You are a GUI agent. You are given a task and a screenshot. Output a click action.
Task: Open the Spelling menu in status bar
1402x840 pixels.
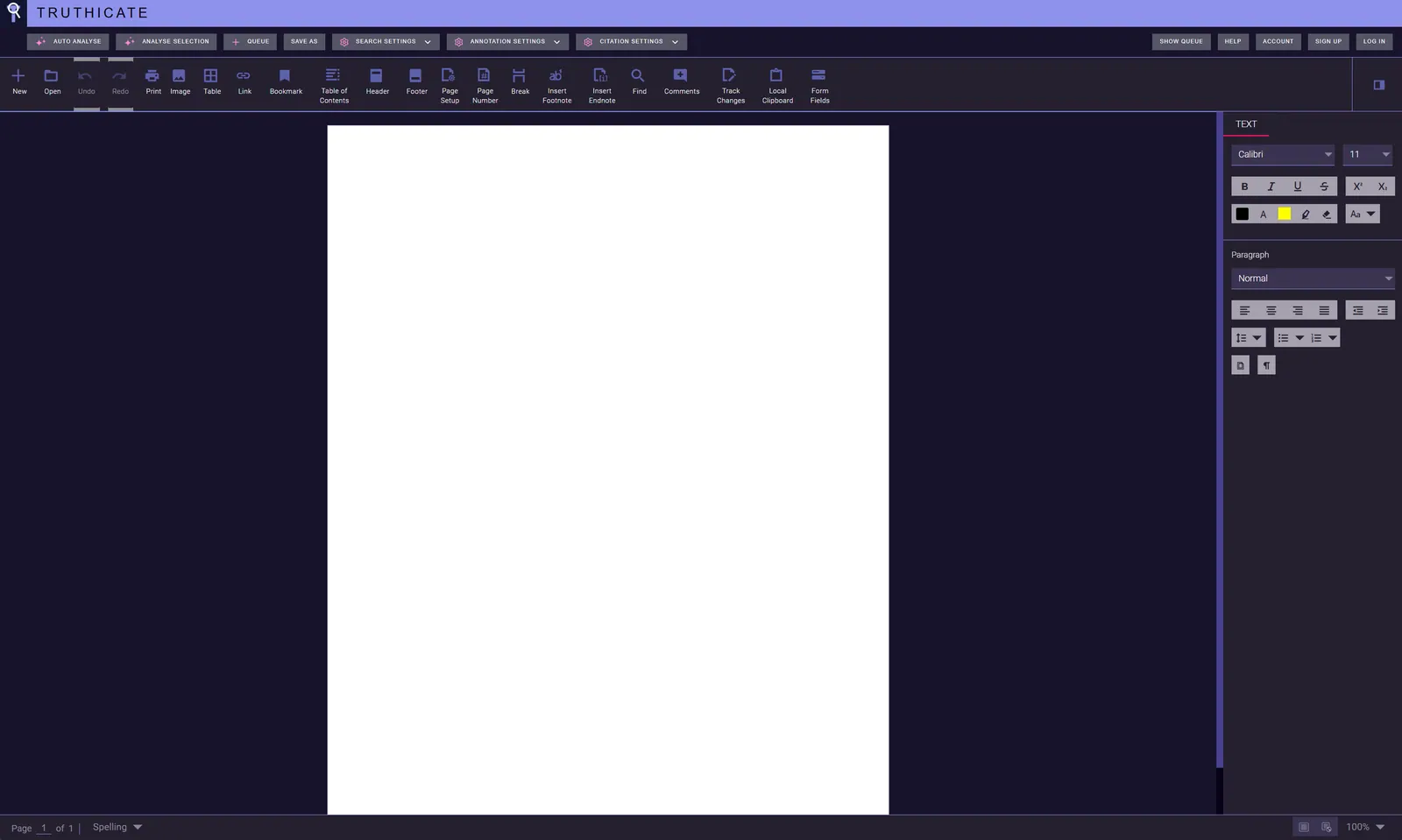[117, 827]
